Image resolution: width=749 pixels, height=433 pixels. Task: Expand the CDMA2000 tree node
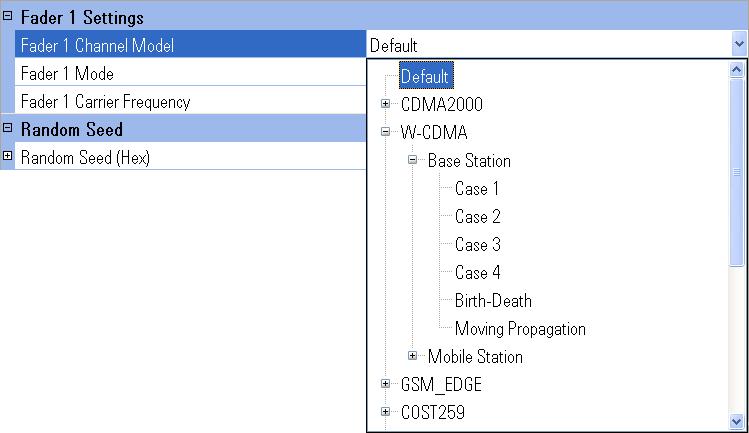coord(385,104)
